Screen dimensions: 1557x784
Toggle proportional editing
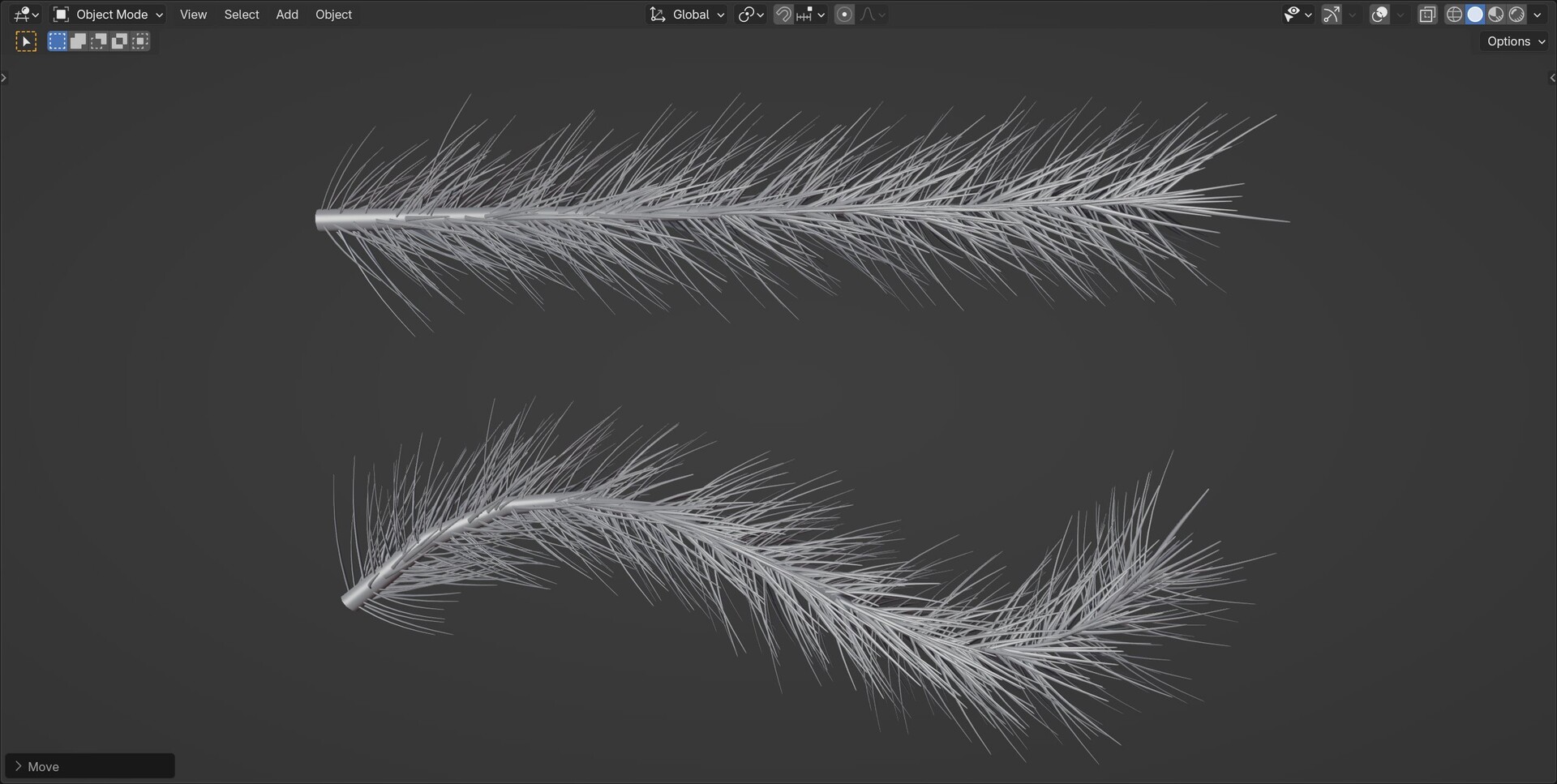[843, 14]
